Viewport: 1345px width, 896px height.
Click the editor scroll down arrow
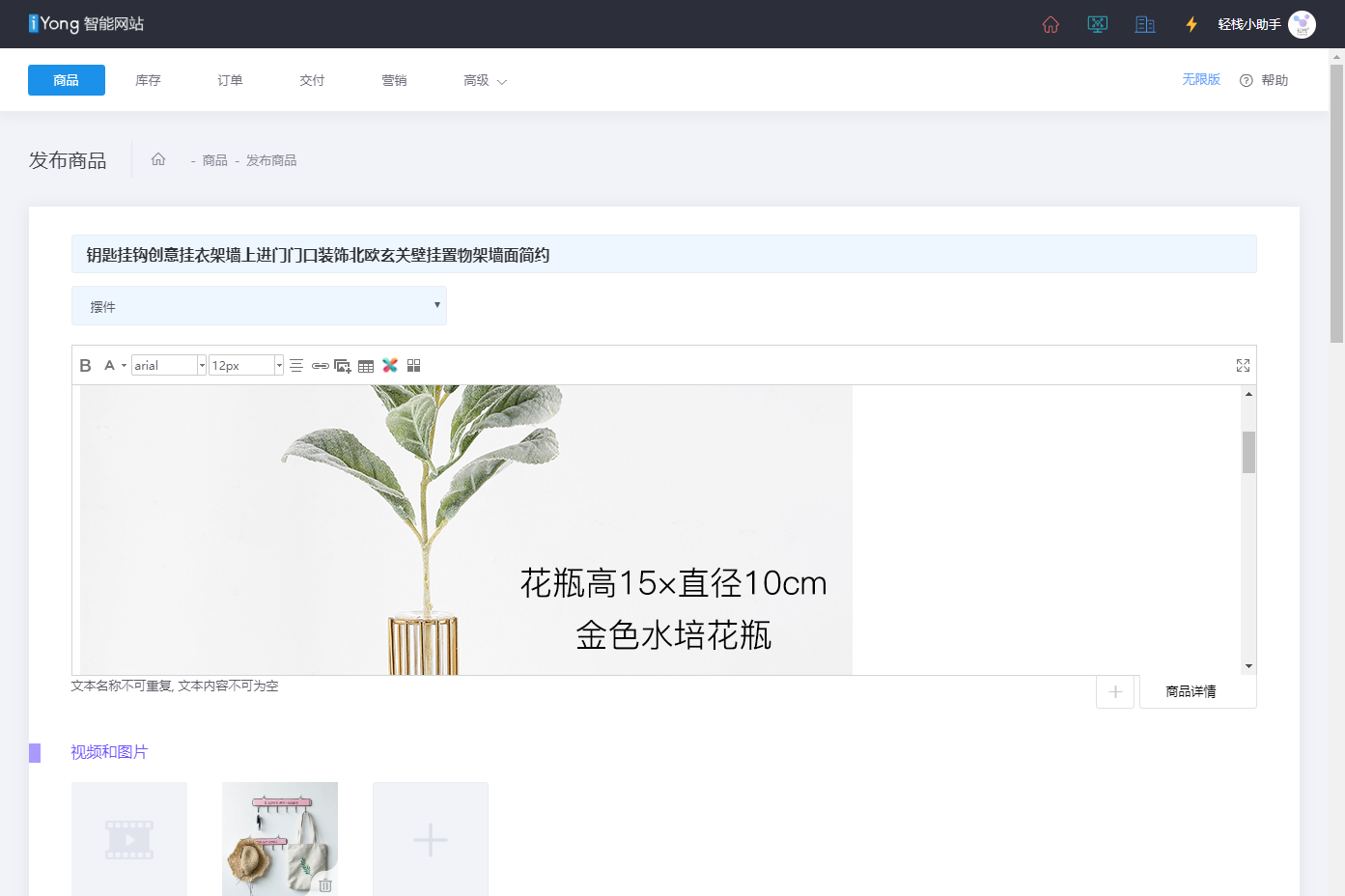pyautogui.click(x=1248, y=666)
